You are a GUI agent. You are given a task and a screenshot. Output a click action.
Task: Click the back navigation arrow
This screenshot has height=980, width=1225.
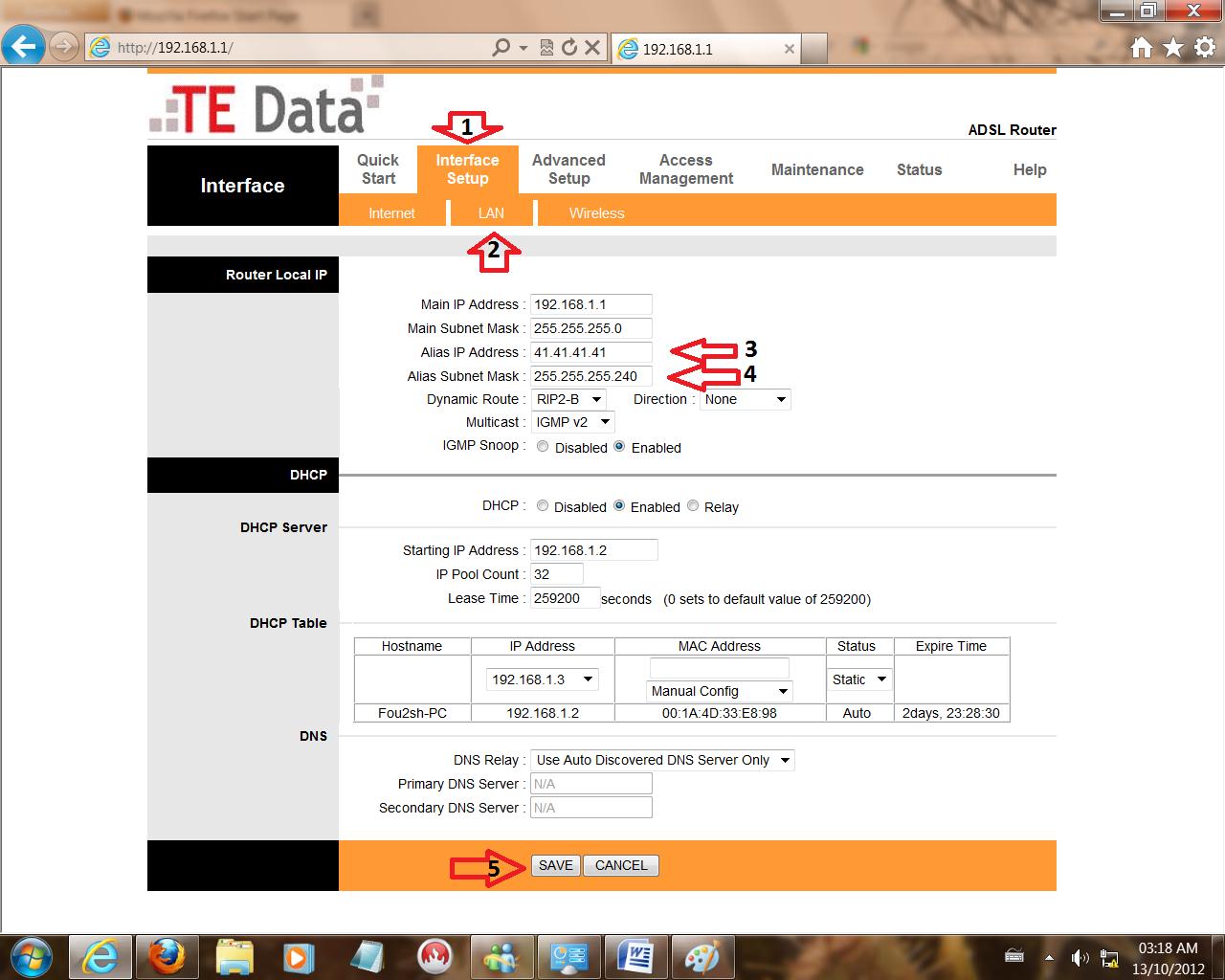(23, 46)
